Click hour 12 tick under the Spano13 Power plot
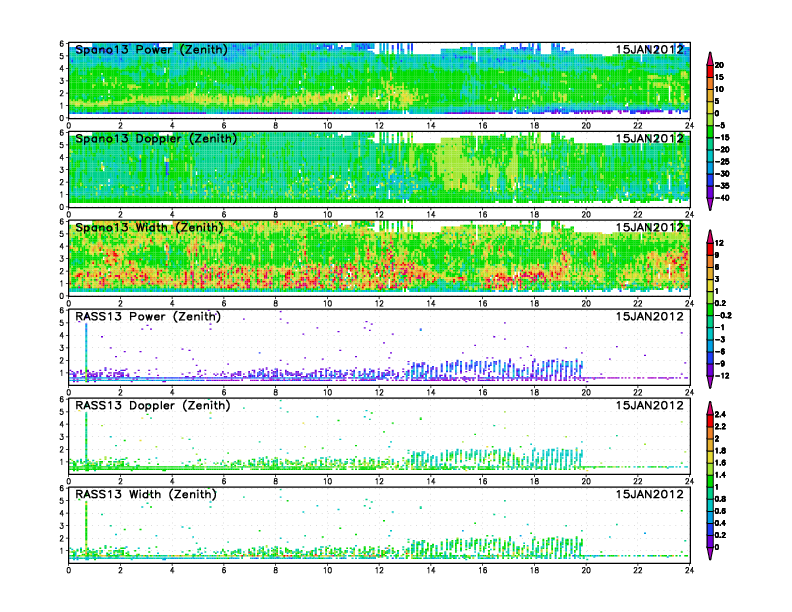This screenshot has height=612, width=792. click(x=379, y=126)
